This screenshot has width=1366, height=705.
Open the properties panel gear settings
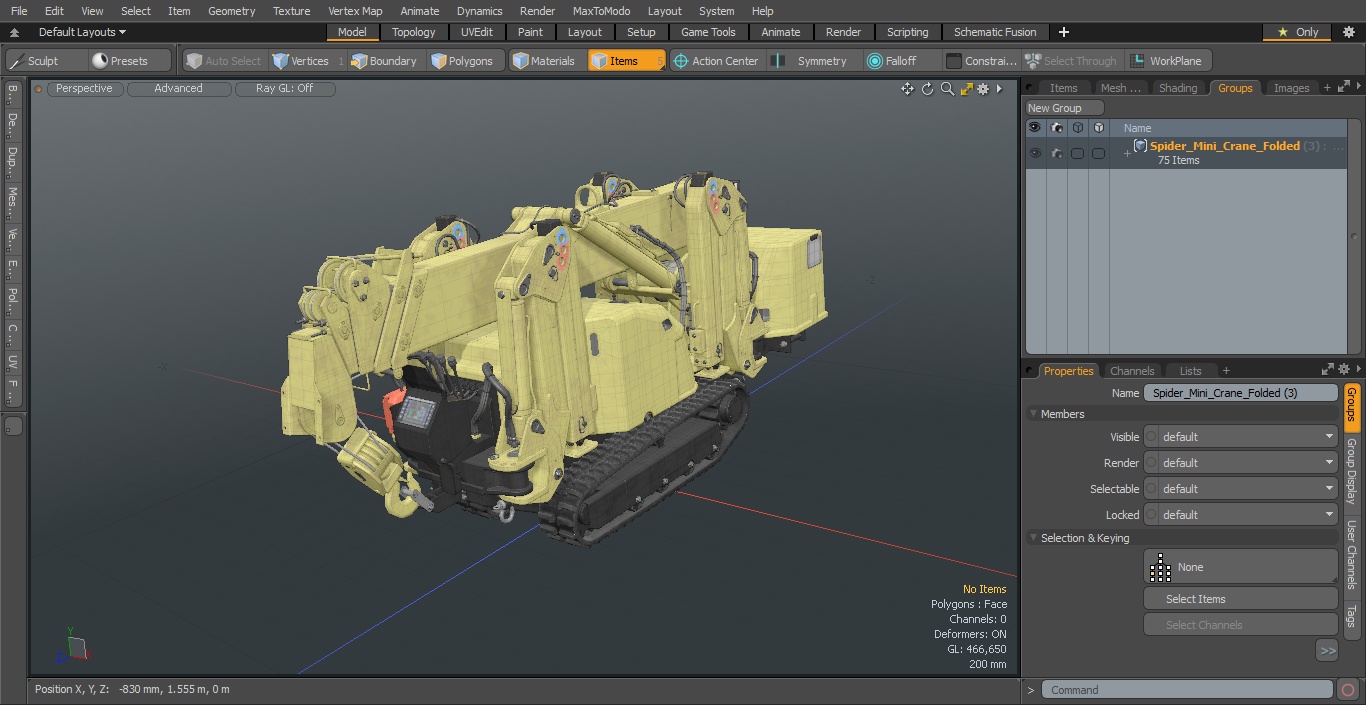click(1344, 370)
